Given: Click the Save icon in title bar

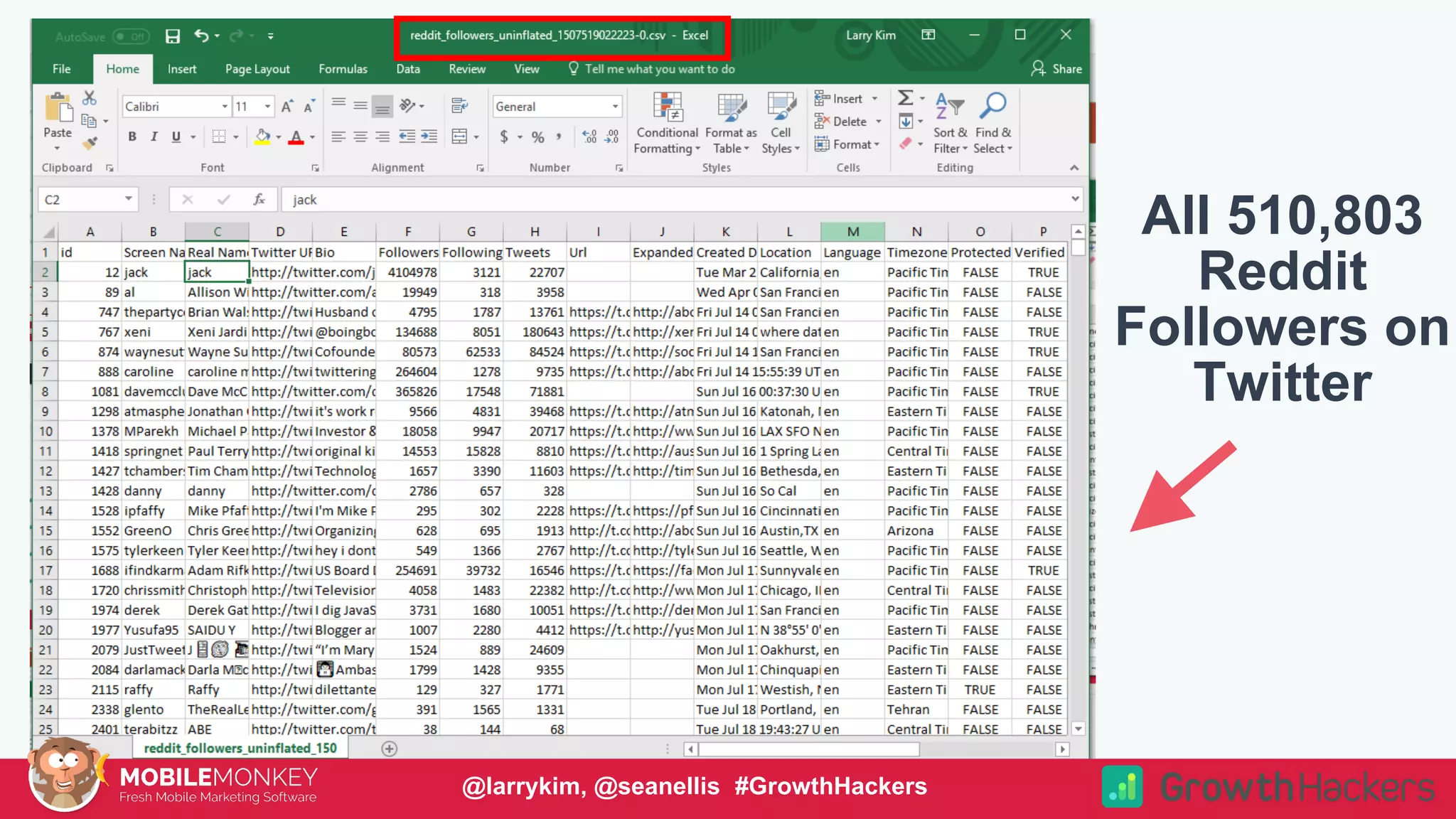Looking at the screenshot, I should [x=172, y=36].
